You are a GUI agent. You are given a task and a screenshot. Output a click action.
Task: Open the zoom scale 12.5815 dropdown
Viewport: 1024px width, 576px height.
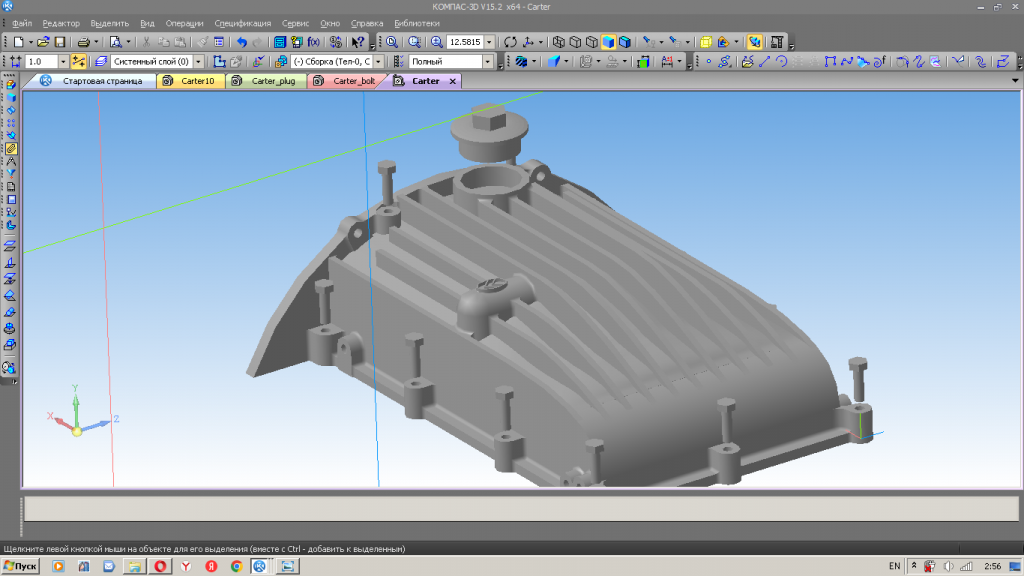489,42
